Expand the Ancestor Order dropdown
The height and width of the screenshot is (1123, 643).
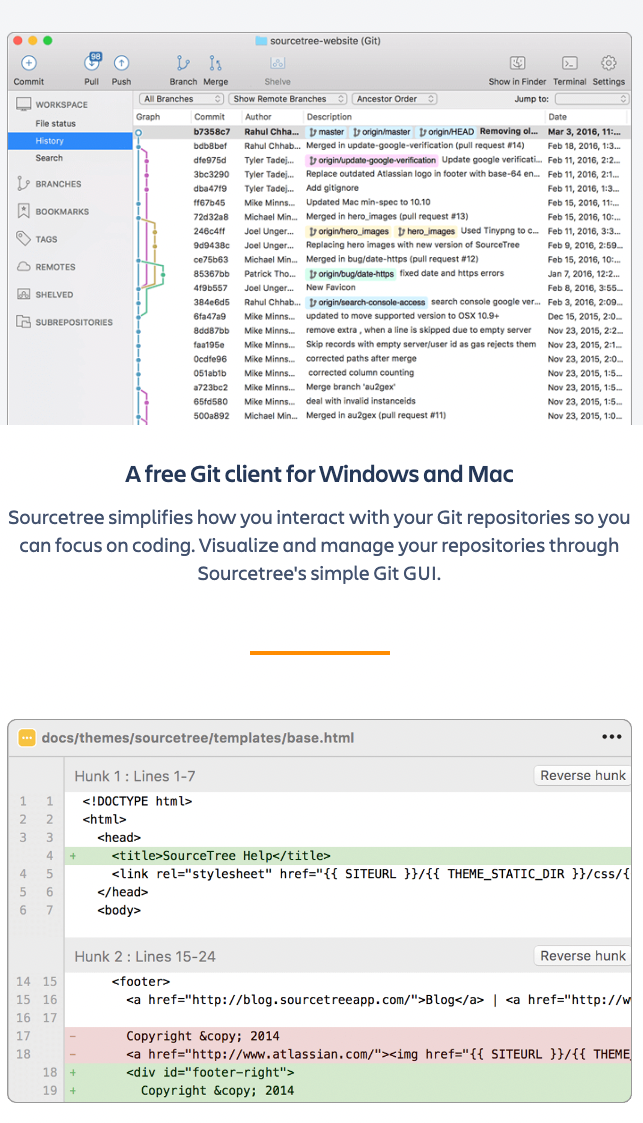pos(395,99)
